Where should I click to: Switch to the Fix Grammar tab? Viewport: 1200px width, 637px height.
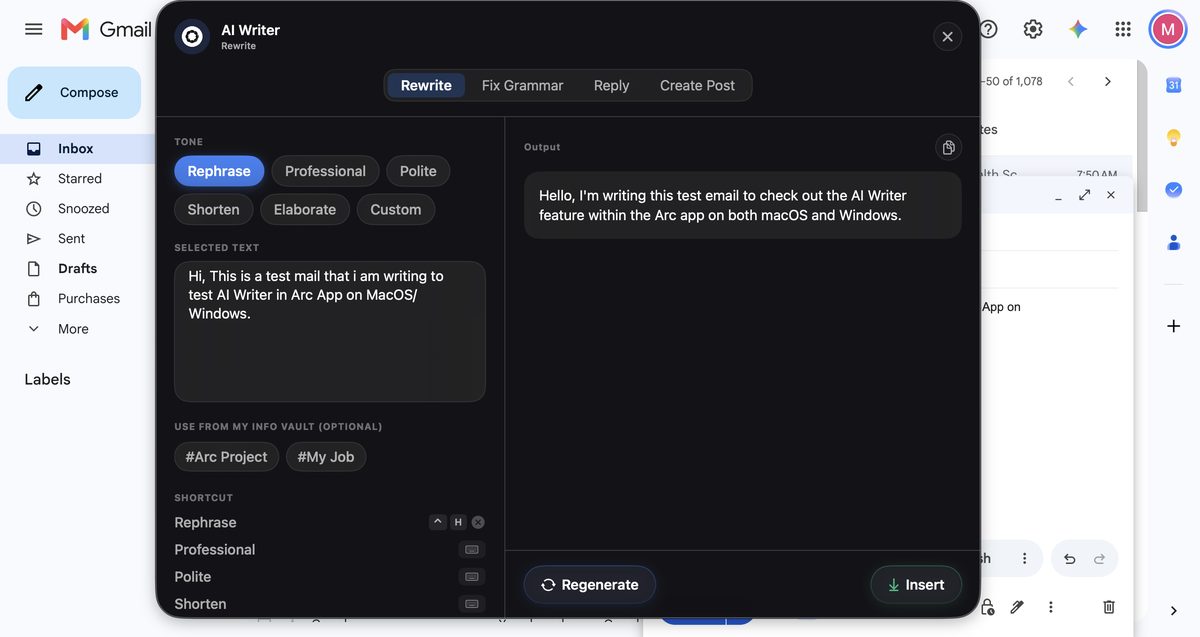click(522, 85)
